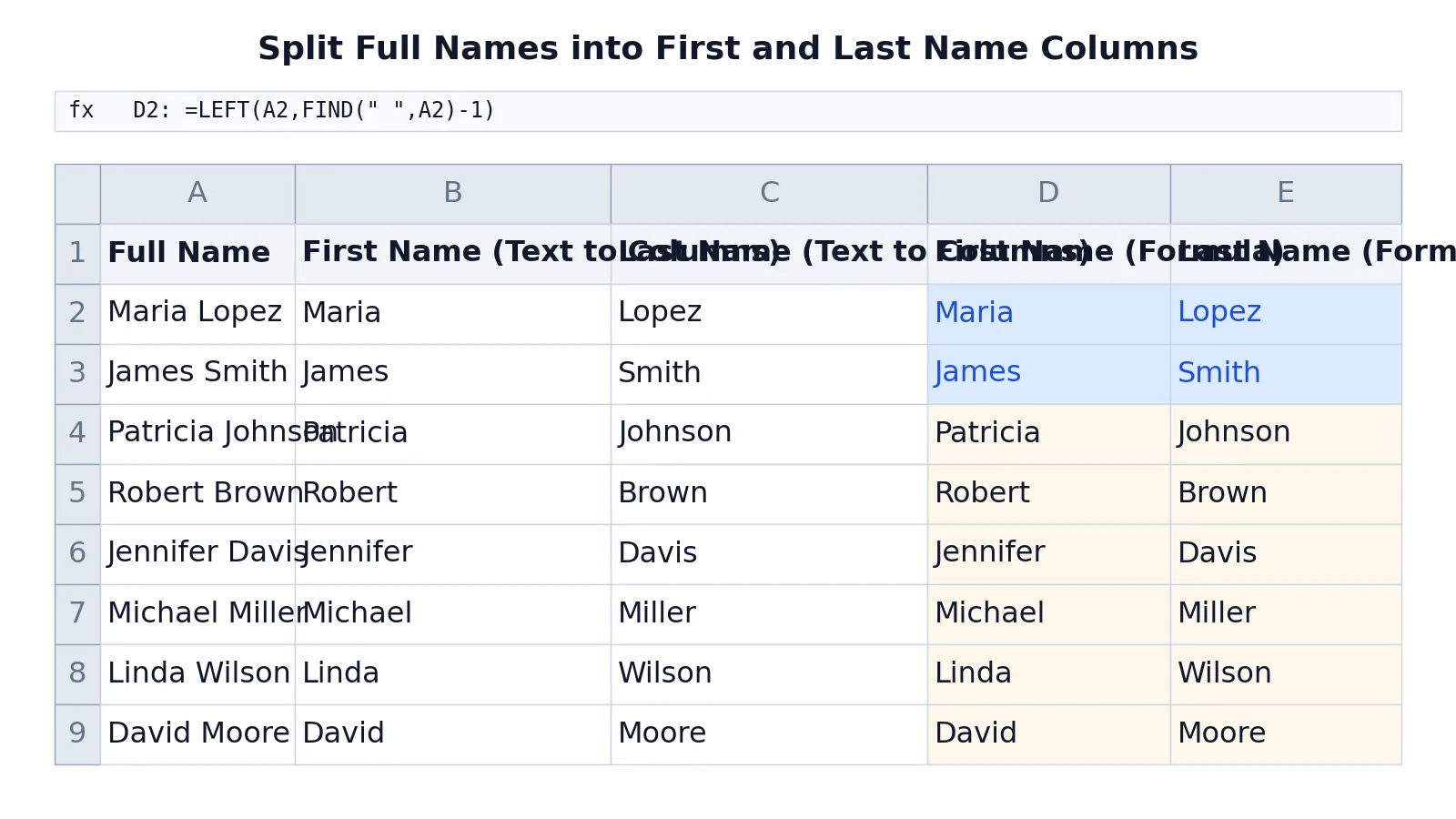Click the 'Linda Wilson' cell in column A
Screen dimensions: 1456x819
[197, 674]
